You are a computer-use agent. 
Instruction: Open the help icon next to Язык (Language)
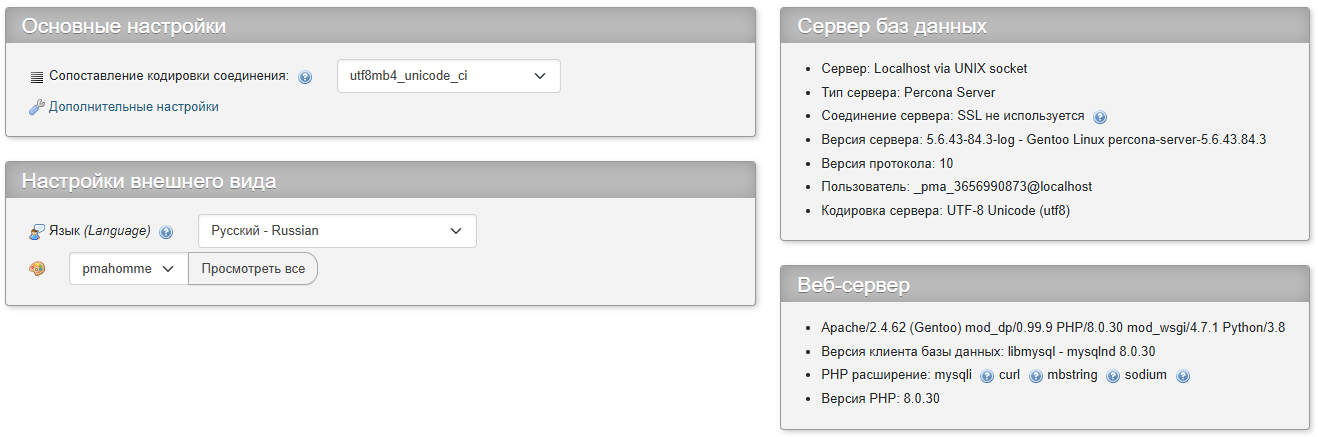coord(166,232)
